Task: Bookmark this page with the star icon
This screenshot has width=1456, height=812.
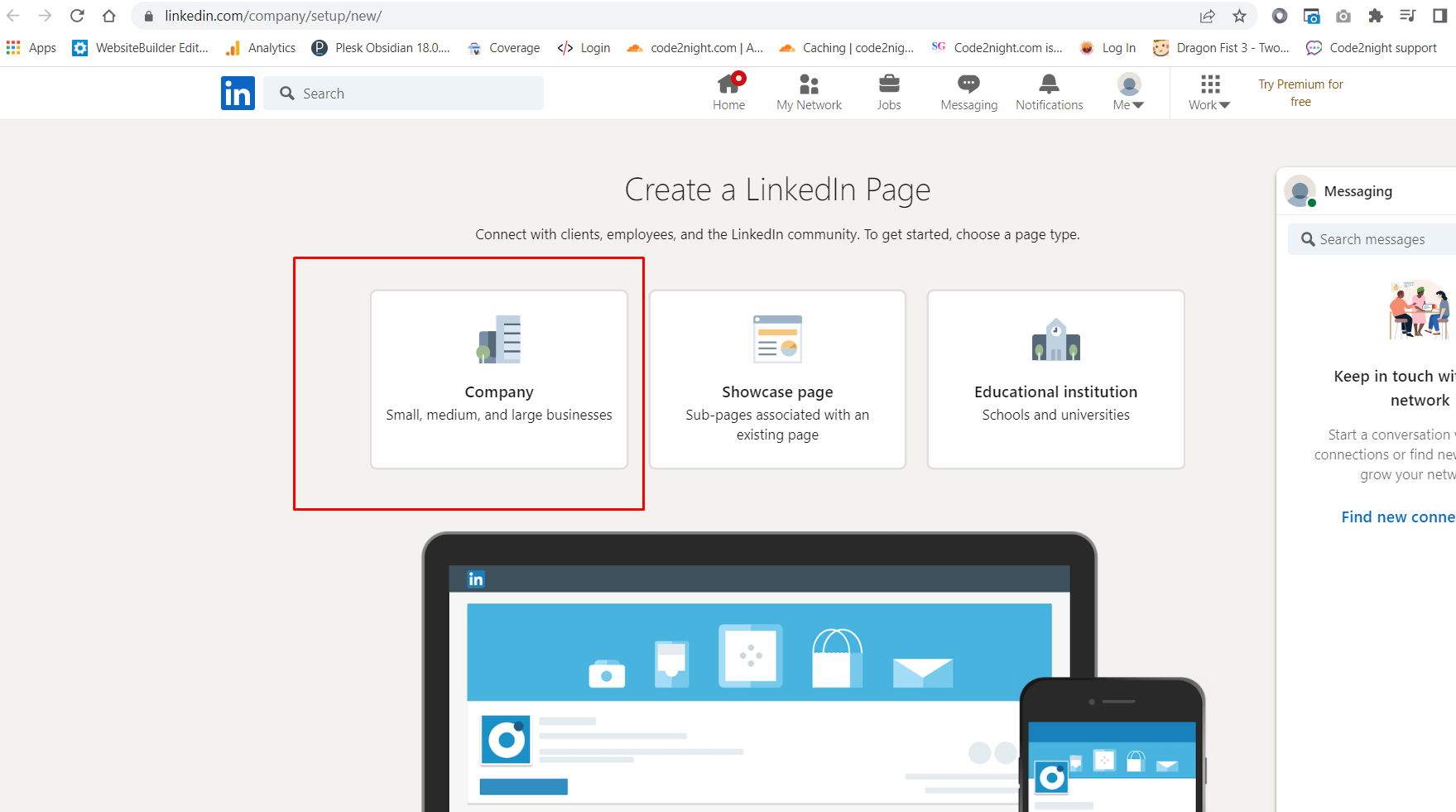Action: [x=1239, y=16]
